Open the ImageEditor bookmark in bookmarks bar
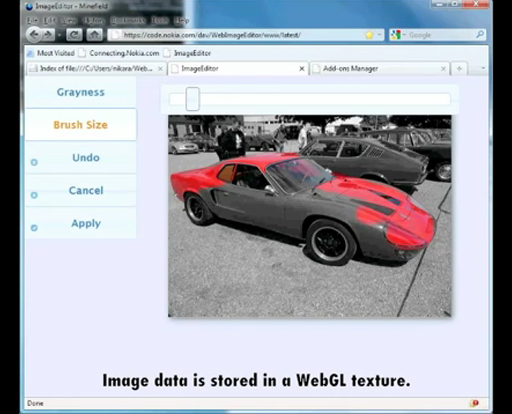512x414 pixels. click(x=188, y=53)
